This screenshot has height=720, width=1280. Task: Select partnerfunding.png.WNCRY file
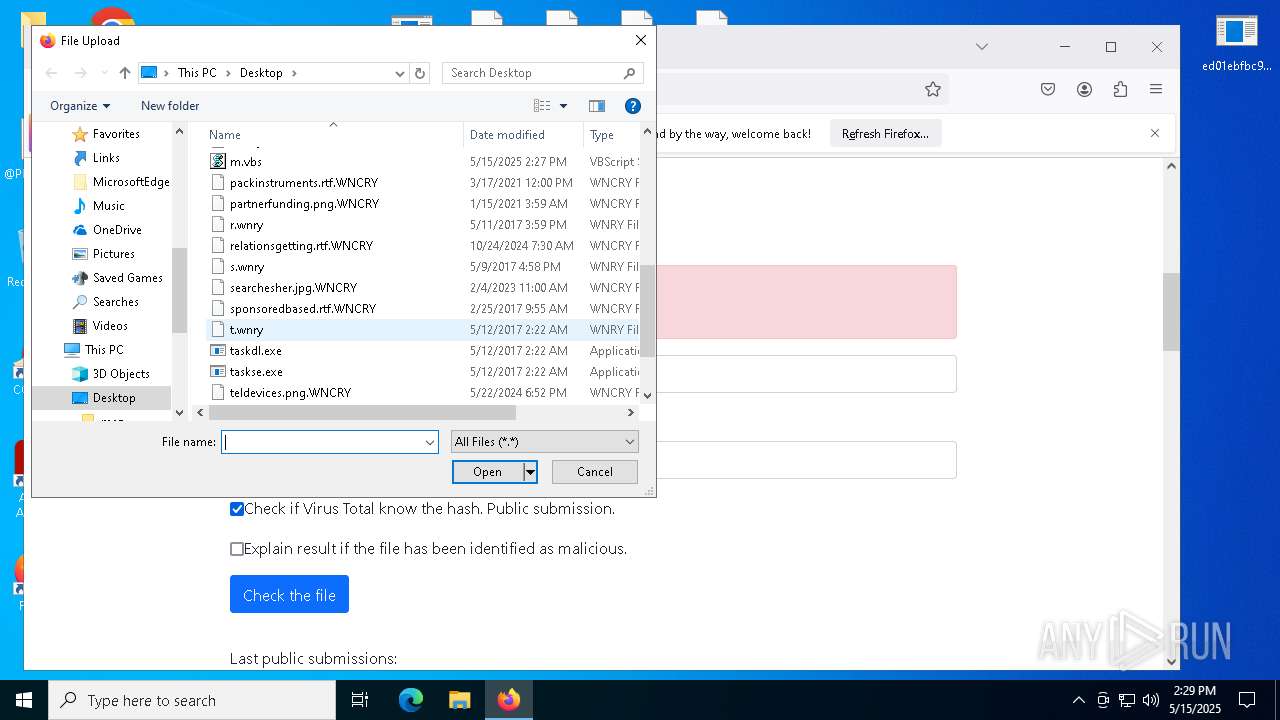click(304, 204)
